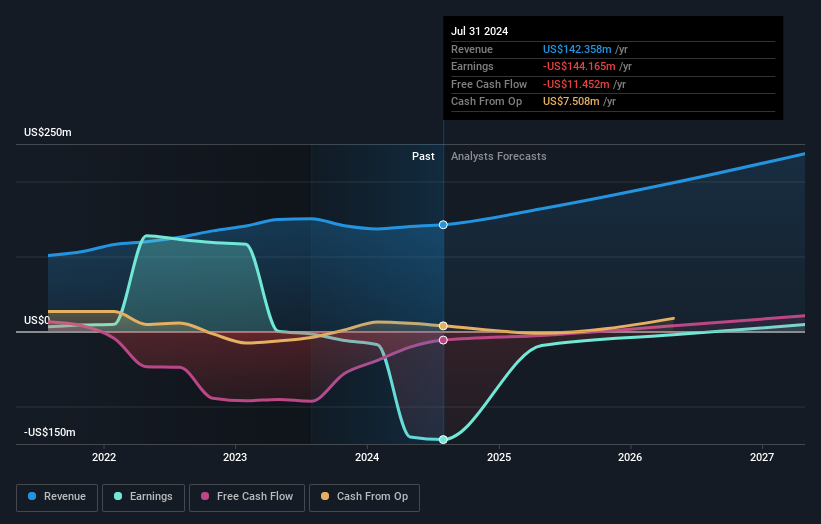This screenshot has height=524, width=821.
Task: Toggle the Revenue series legend button
Action: pyautogui.click(x=57, y=497)
